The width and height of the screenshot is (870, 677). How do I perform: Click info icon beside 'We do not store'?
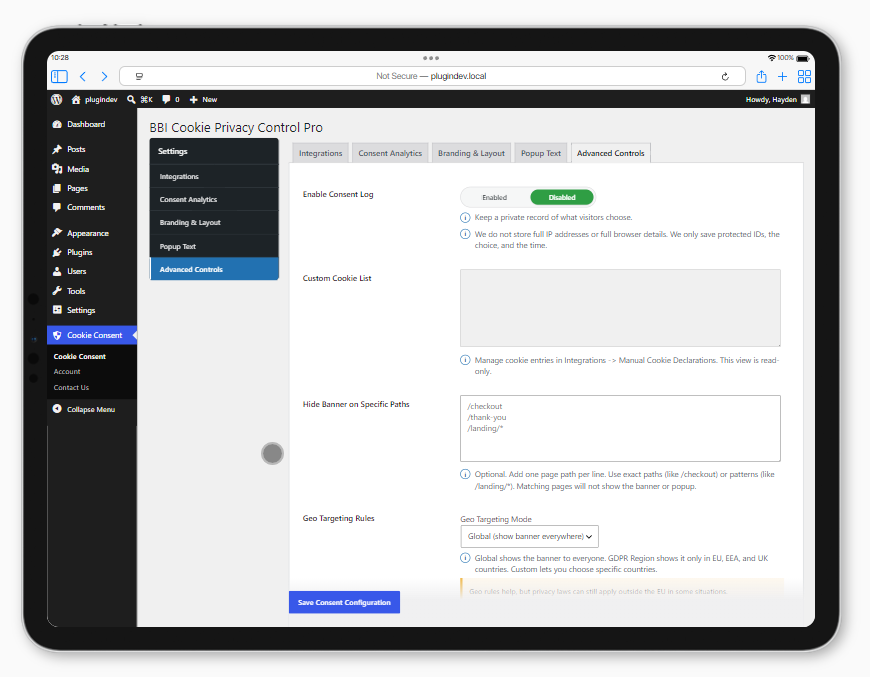[x=465, y=234]
